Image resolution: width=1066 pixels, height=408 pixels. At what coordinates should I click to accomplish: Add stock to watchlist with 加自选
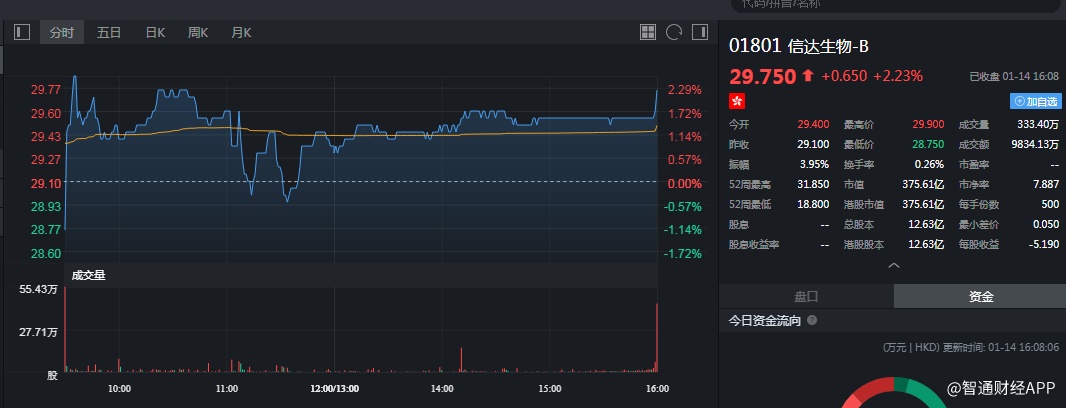tap(1035, 101)
